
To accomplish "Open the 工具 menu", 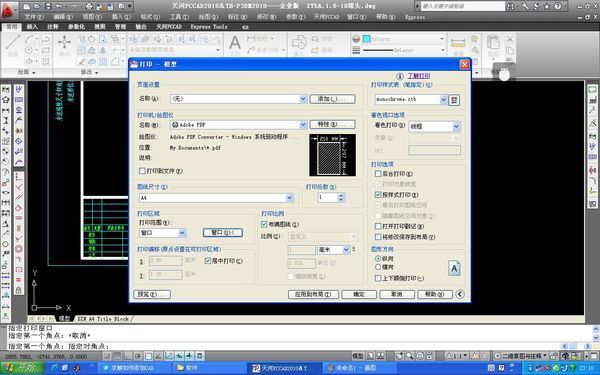I will [179, 17].
